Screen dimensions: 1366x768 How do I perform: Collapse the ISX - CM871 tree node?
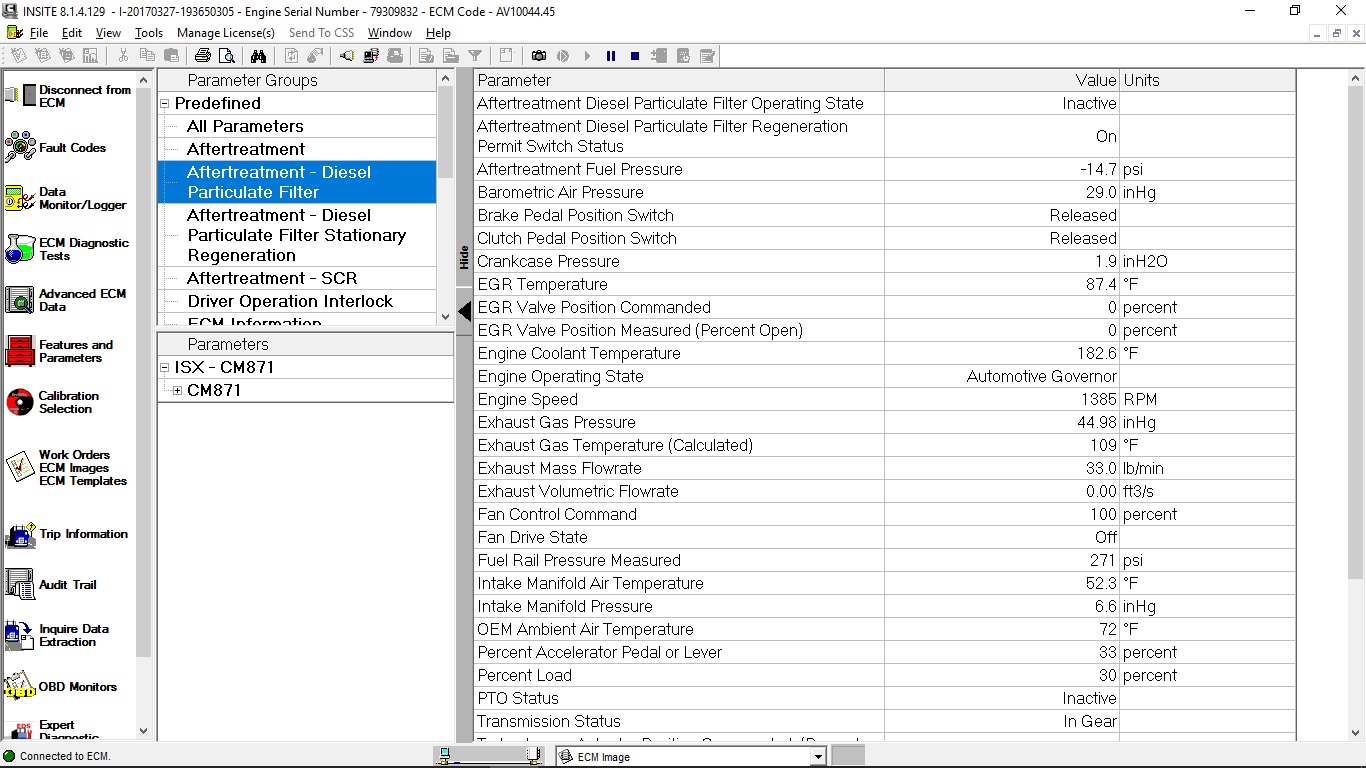(165, 368)
